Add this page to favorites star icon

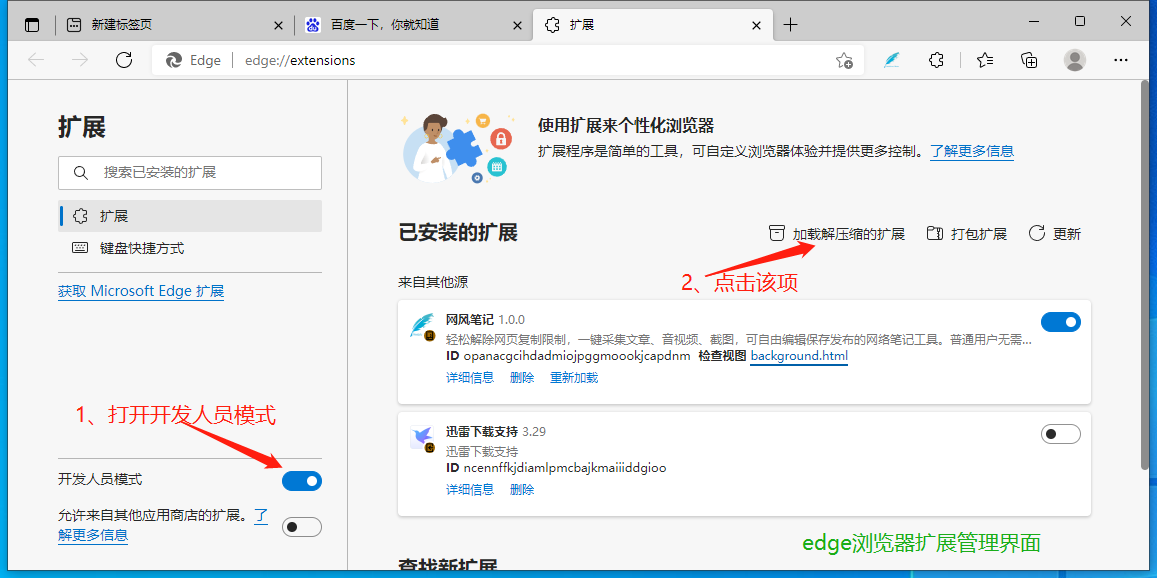point(844,61)
